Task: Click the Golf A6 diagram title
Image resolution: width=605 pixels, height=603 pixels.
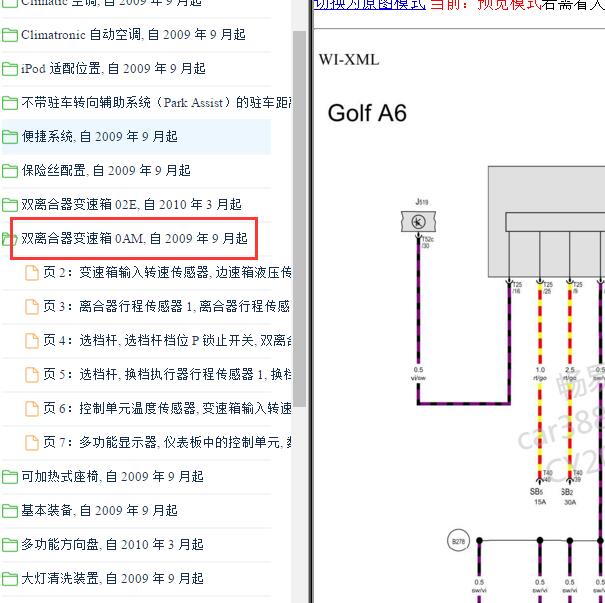Action: 367,113
